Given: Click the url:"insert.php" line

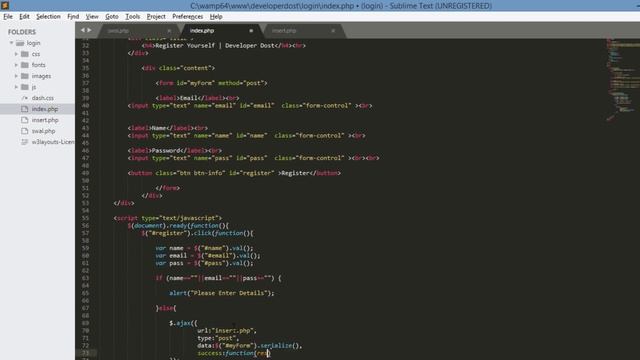Looking at the screenshot, I should [227, 331].
